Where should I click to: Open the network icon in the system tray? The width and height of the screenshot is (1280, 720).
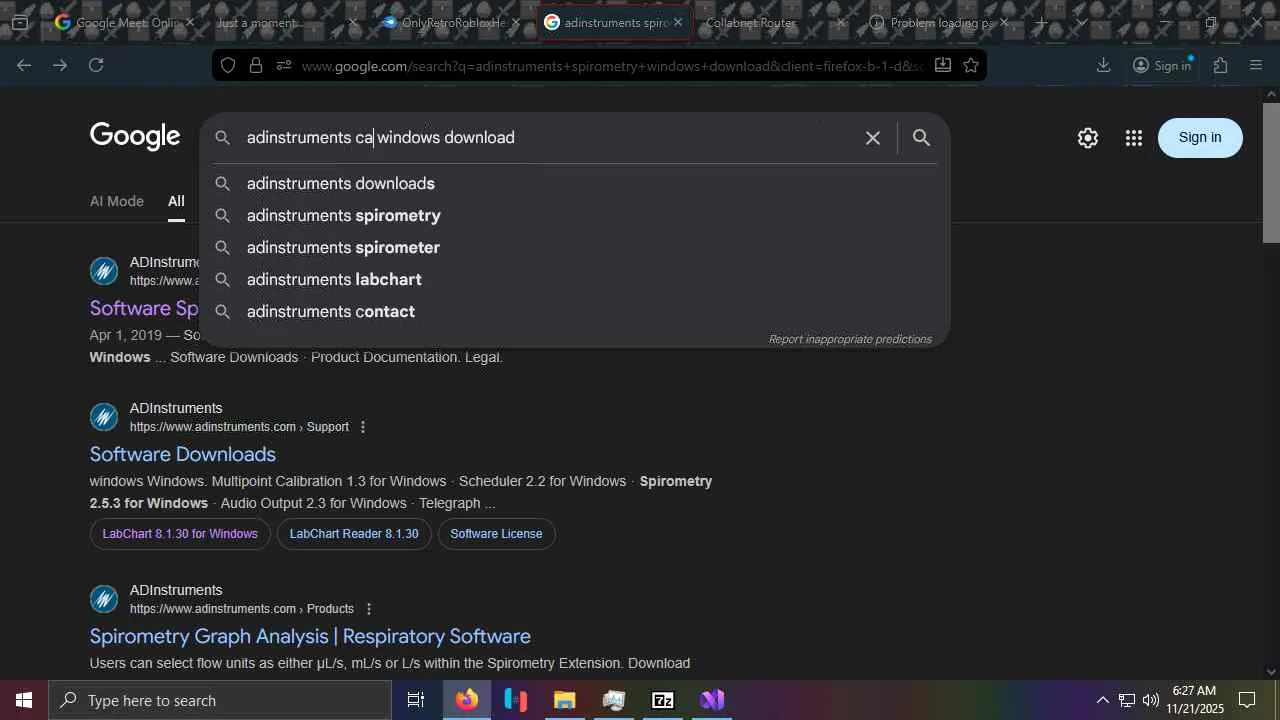click(1127, 700)
